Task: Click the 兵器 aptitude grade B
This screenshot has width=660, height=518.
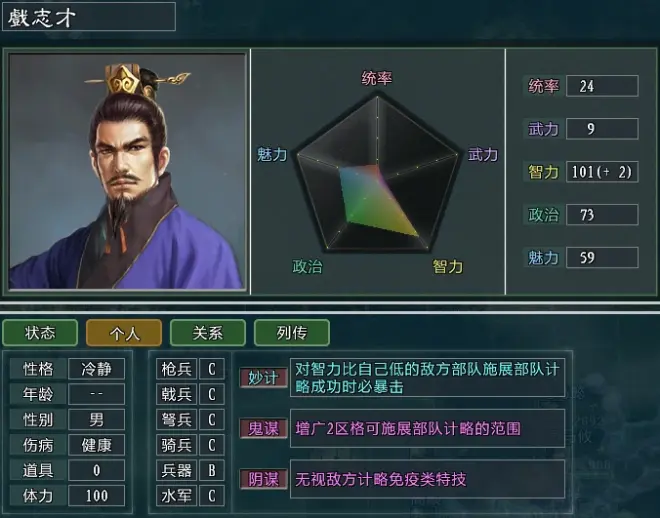Action: tap(212, 470)
